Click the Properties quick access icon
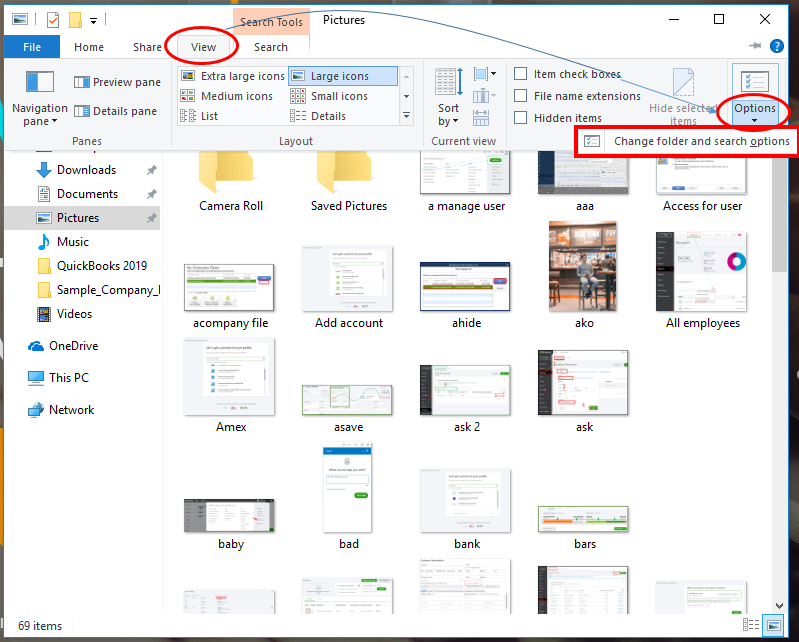799x642 pixels. tap(52, 20)
